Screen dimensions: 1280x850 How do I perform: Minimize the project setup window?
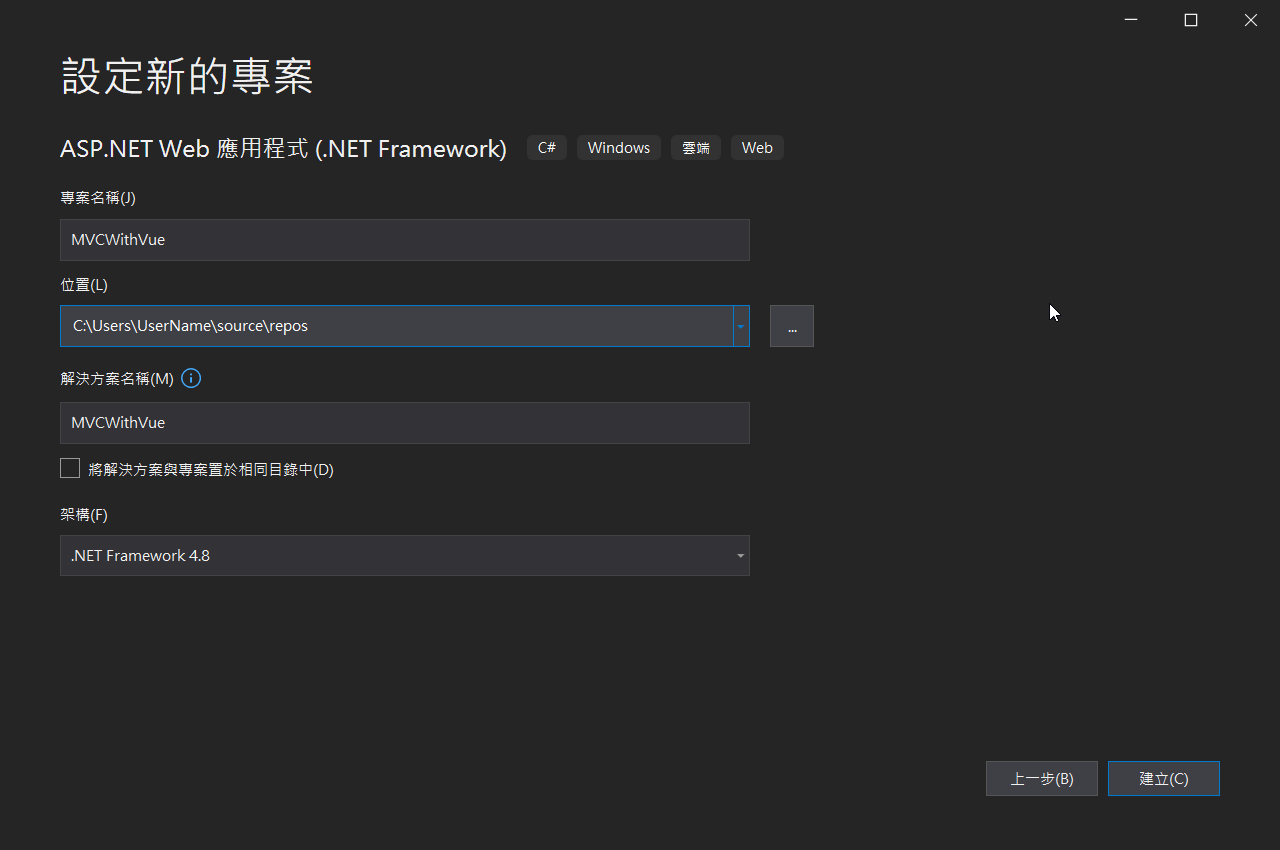click(1130, 20)
